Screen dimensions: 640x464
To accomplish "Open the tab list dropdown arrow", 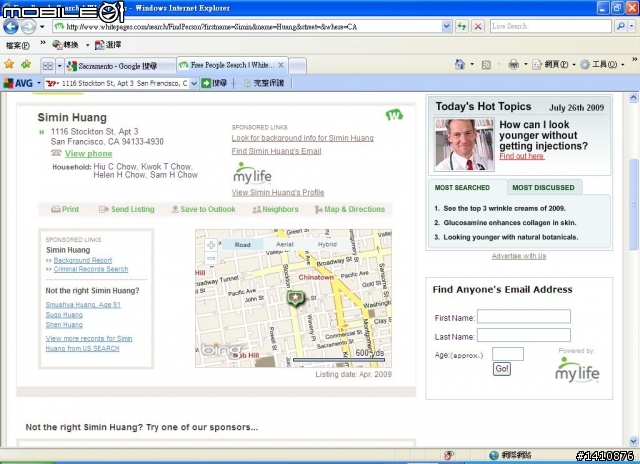I will (59, 66).
